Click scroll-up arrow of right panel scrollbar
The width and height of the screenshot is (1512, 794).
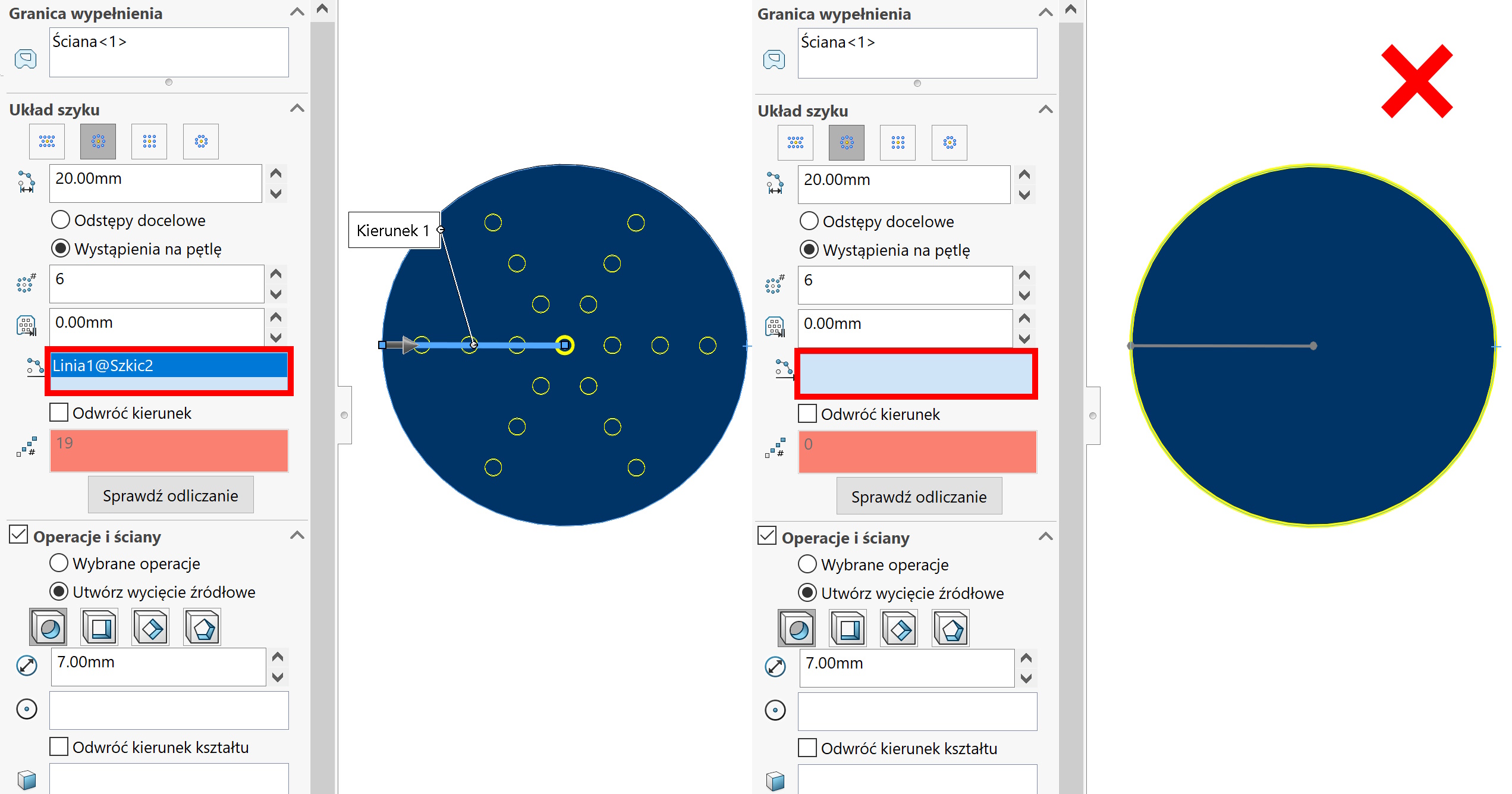pos(1071,9)
